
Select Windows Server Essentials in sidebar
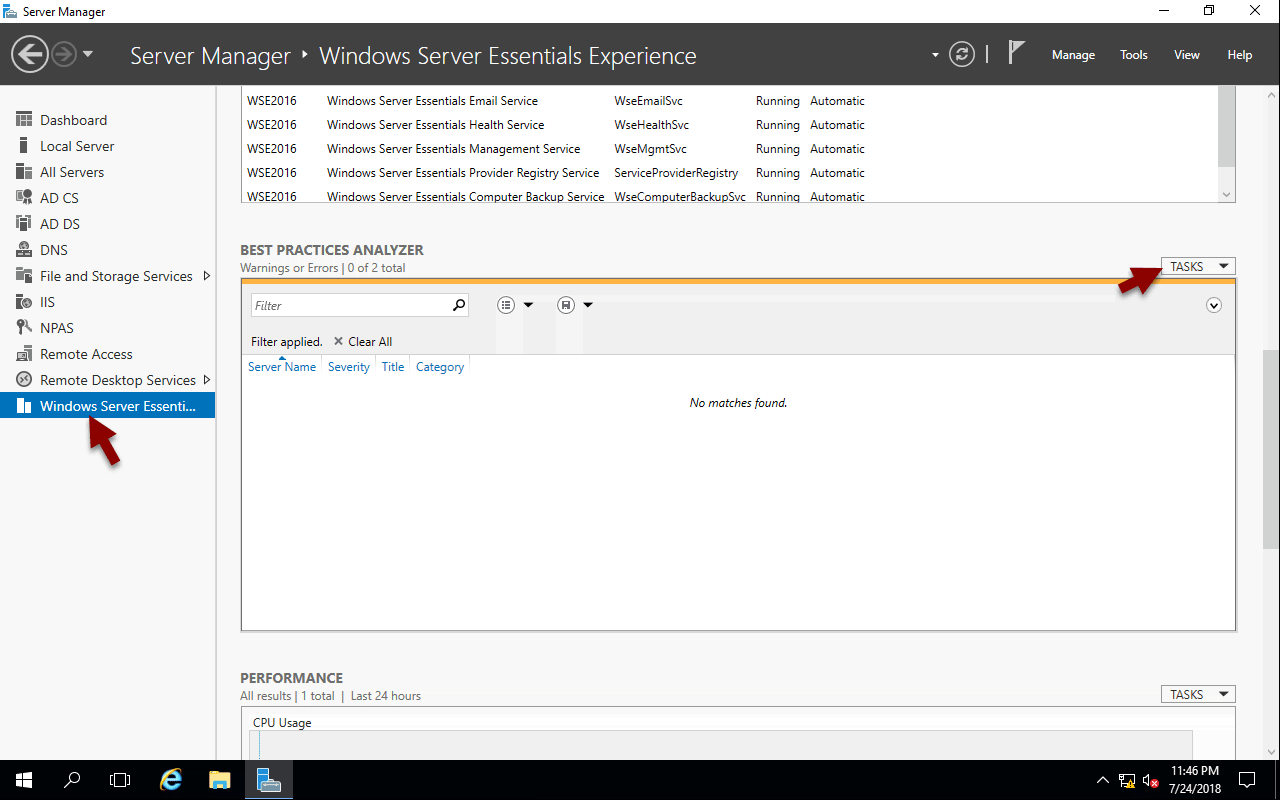[x=107, y=406]
